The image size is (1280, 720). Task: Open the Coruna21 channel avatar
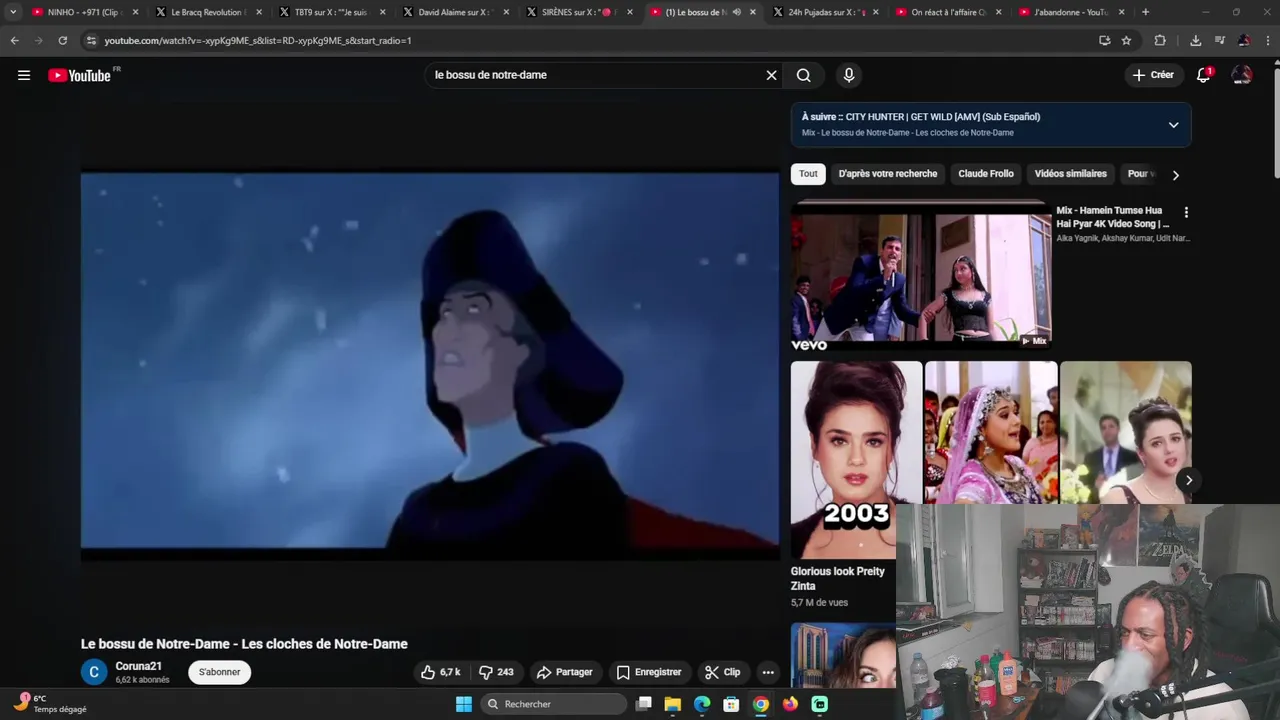click(94, 672)
